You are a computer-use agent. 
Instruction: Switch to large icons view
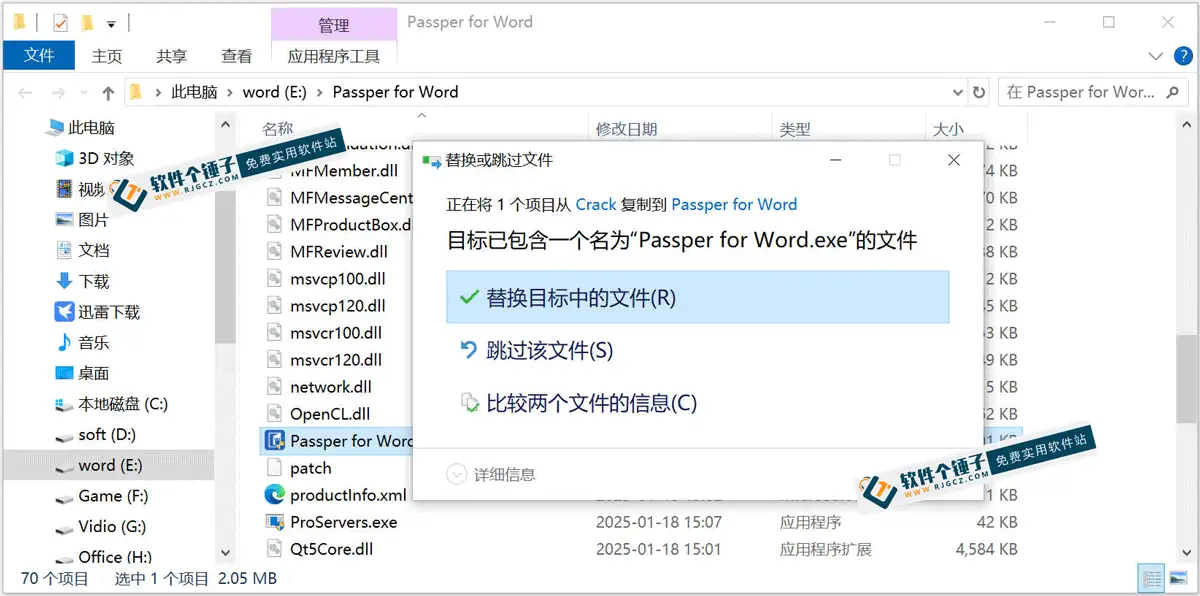1177,579
